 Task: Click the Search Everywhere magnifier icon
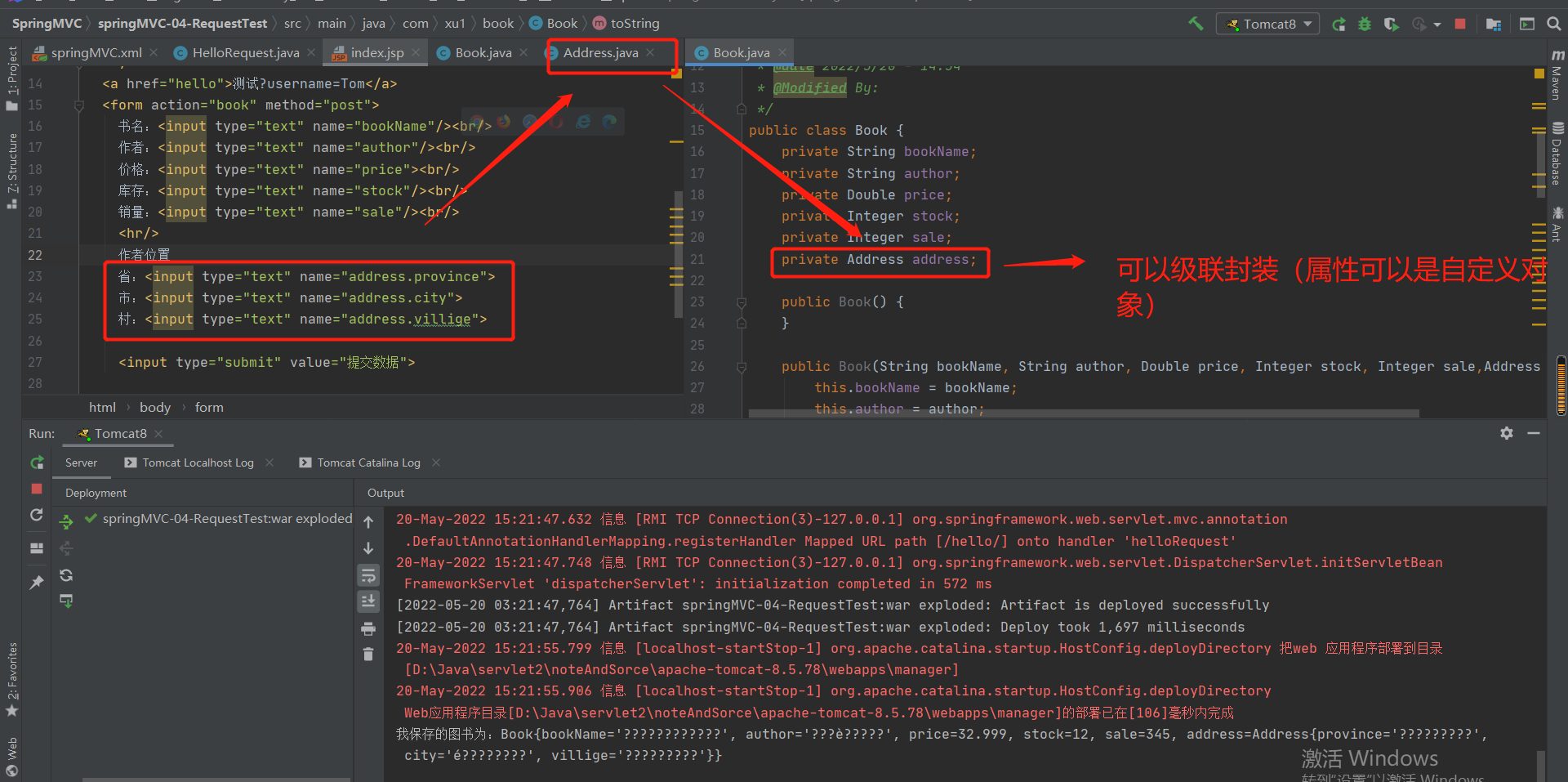click(x=1554, y=24)
